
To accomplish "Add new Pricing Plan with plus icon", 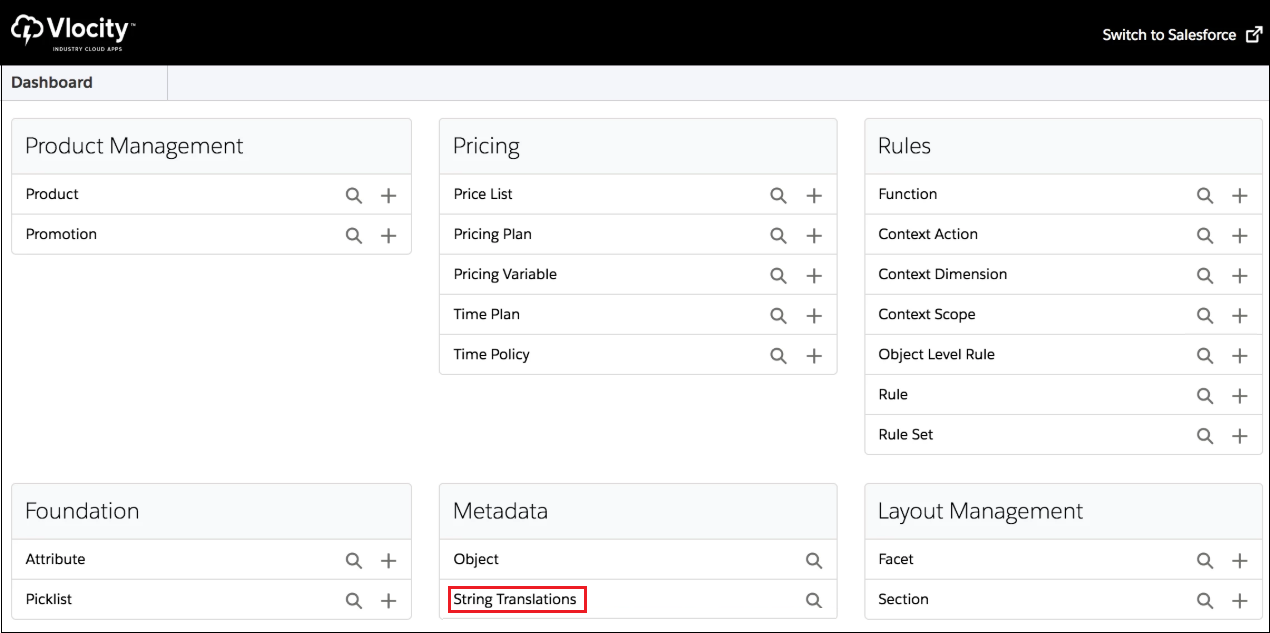I will pyautogui.click(x=814, y=235).
